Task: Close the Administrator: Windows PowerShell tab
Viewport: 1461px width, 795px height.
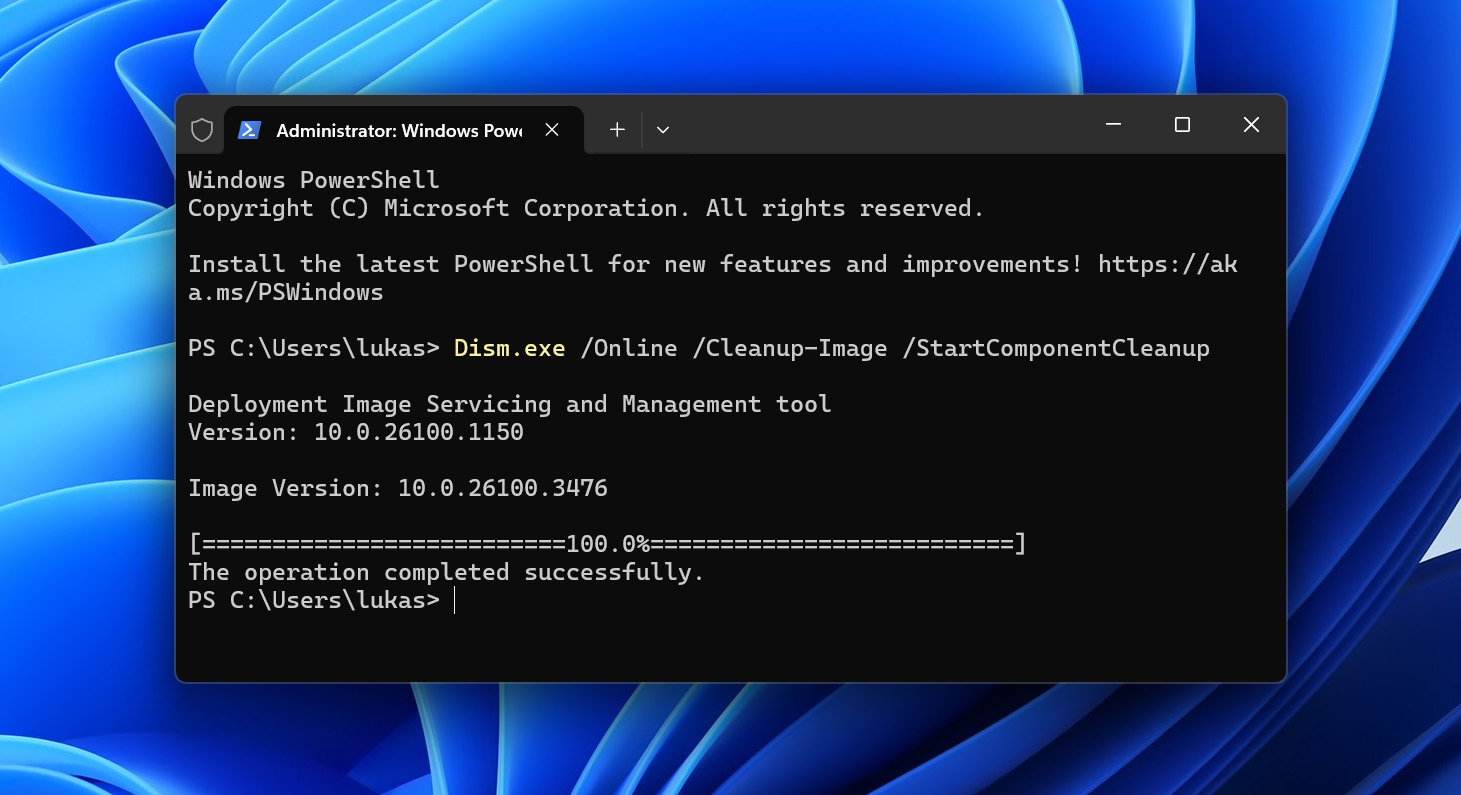Action: point(552,130)
